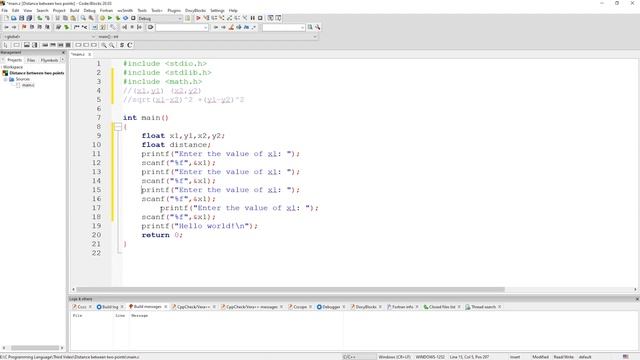Open Find with the magnifier icon
Viewport: 640px width, 360px height.
(x=83, y=18)
